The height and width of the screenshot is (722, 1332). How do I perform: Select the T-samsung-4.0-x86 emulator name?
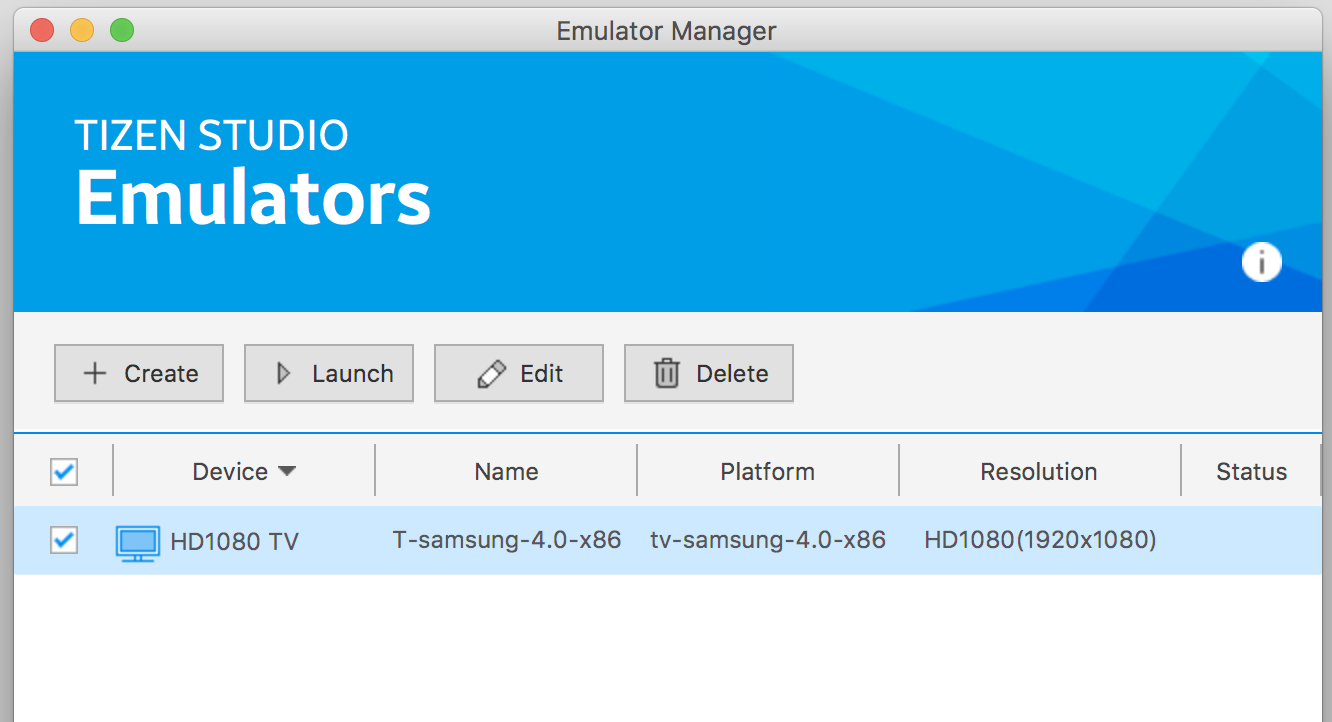pos(506,541)
